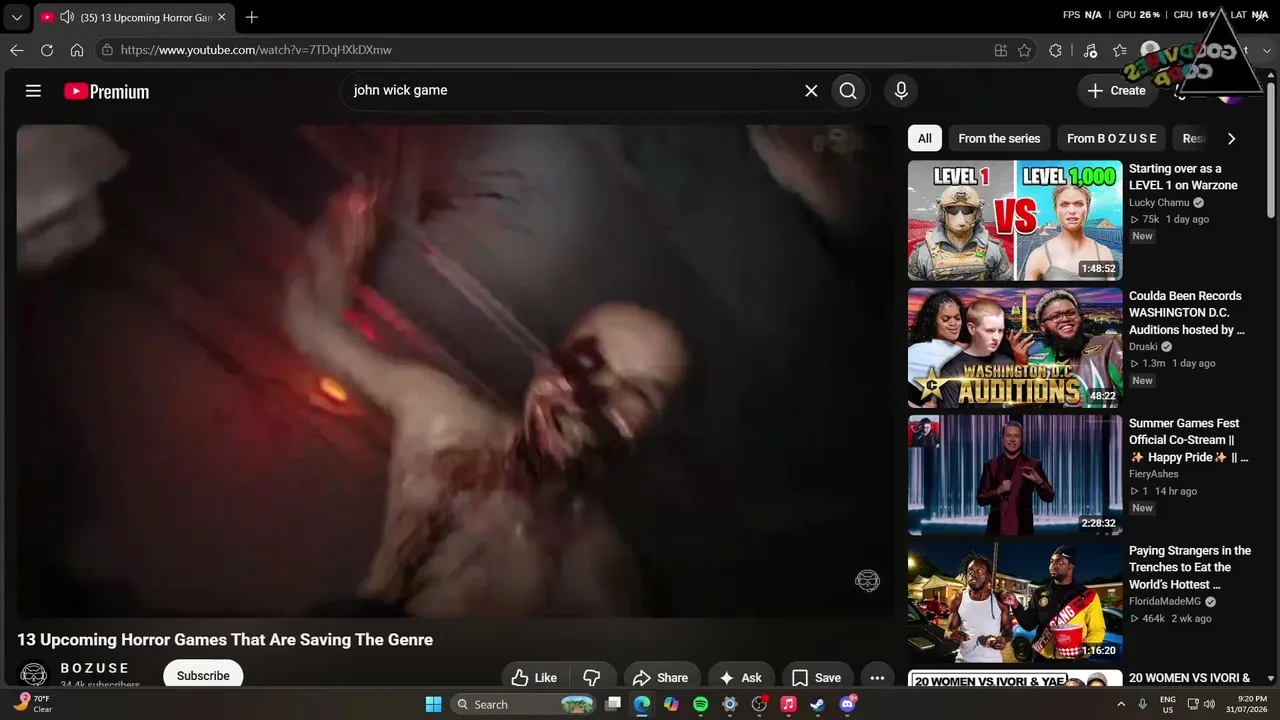Screen dimensions: 1280x720
Task: Filter by From the series chip
Action: pos(999,139)
